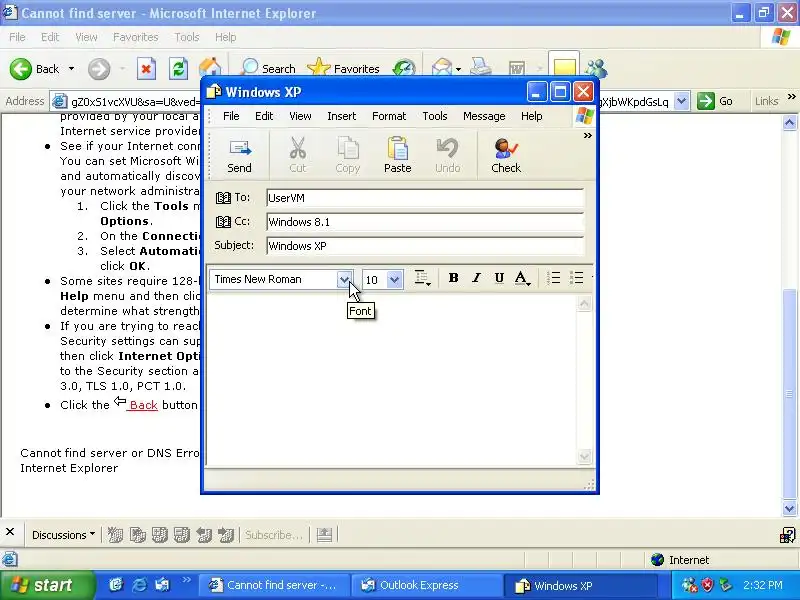
Task: Expand the Links bar chevron
Action: tap(792, 96)
